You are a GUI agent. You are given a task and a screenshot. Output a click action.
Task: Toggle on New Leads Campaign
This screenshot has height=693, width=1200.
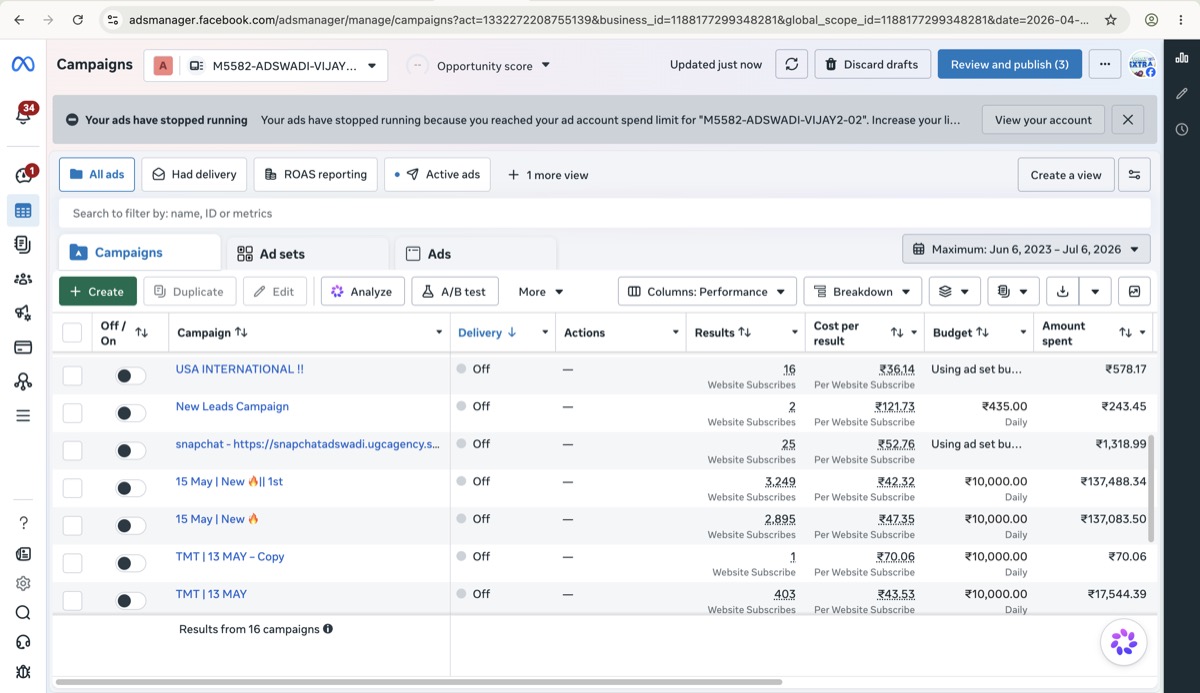[130, 413]
